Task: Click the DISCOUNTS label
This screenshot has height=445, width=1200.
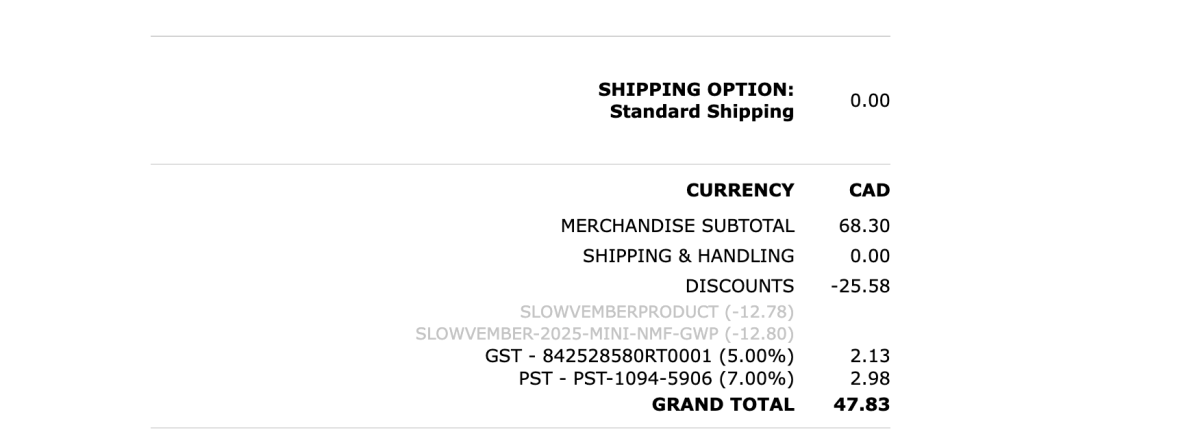Action: pos(739,286)
